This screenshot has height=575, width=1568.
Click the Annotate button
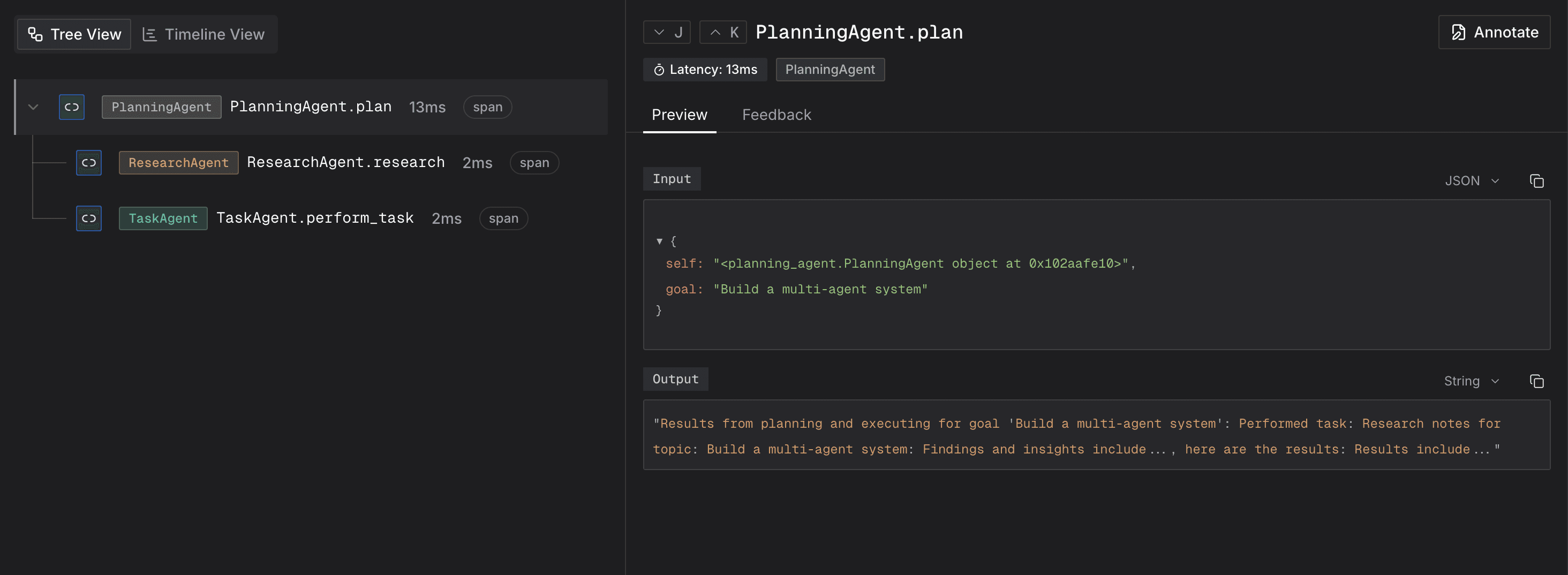pos(1494,32)
